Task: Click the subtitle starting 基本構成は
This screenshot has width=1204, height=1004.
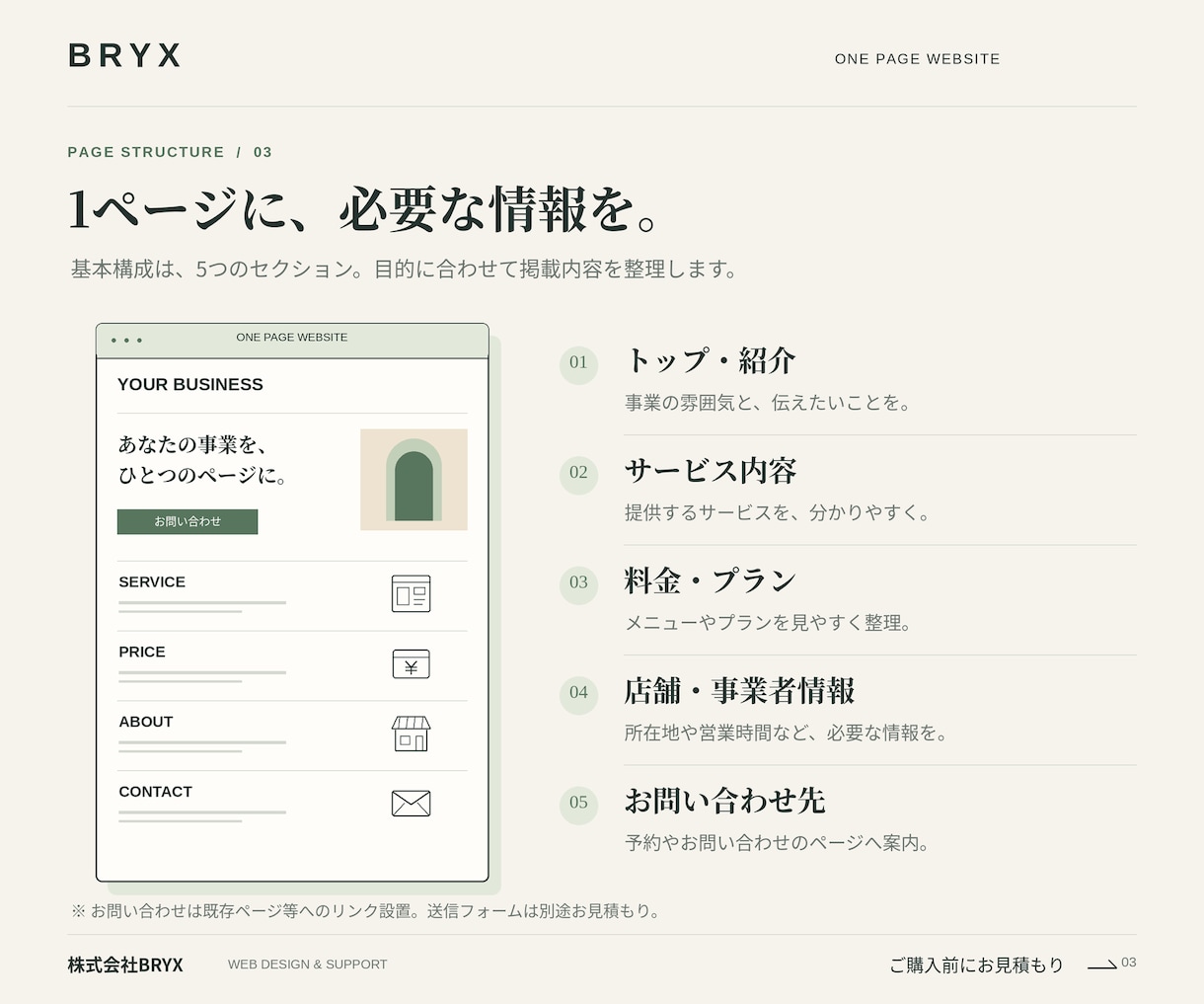Action: [x=405, y=270]
